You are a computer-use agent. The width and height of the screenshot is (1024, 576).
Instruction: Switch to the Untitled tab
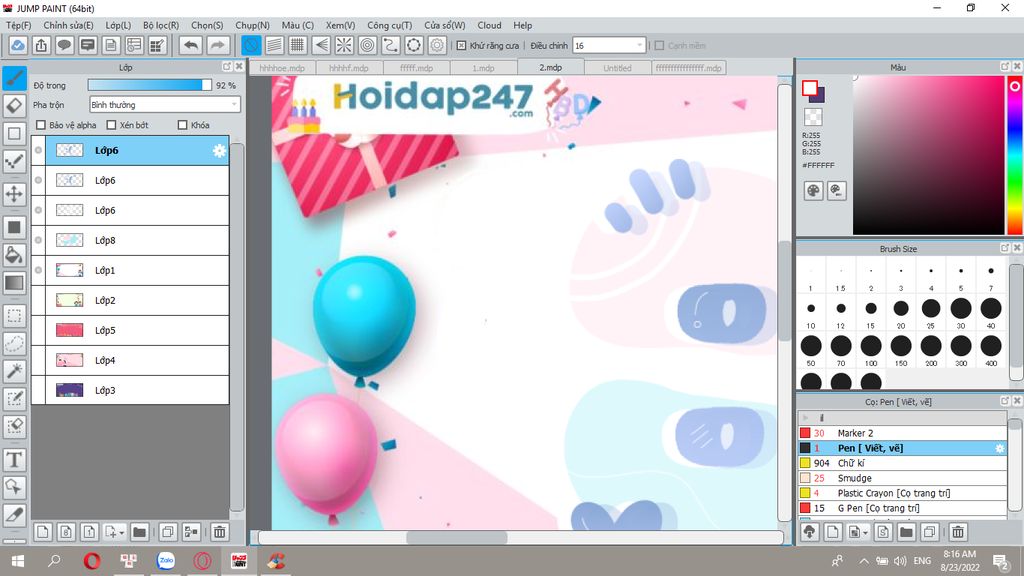617,68
